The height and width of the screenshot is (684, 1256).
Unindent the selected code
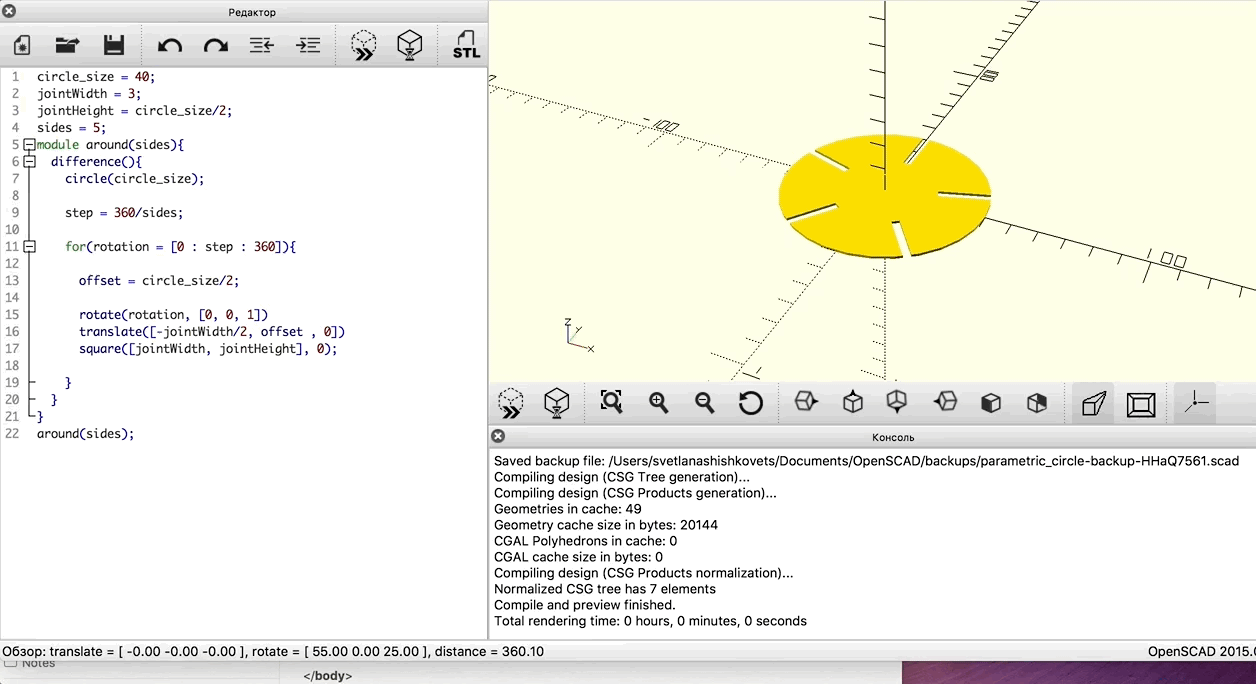point(262,45)
